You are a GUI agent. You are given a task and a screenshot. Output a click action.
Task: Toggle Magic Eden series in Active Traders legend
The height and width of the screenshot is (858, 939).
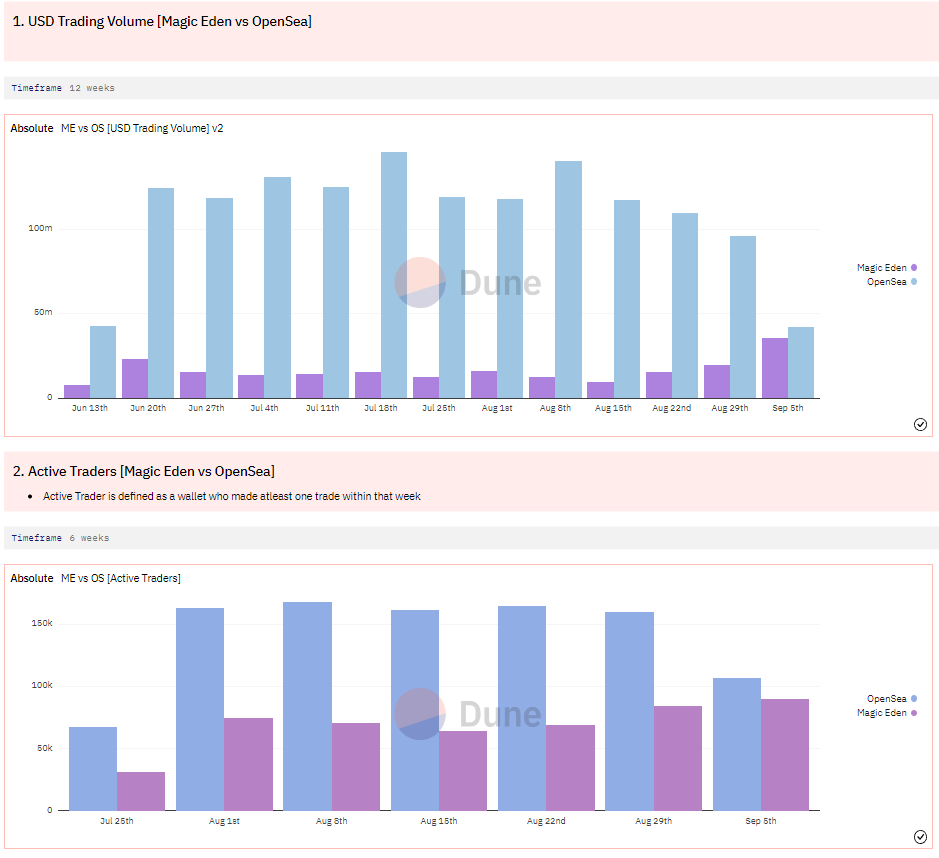click(886, 713)
